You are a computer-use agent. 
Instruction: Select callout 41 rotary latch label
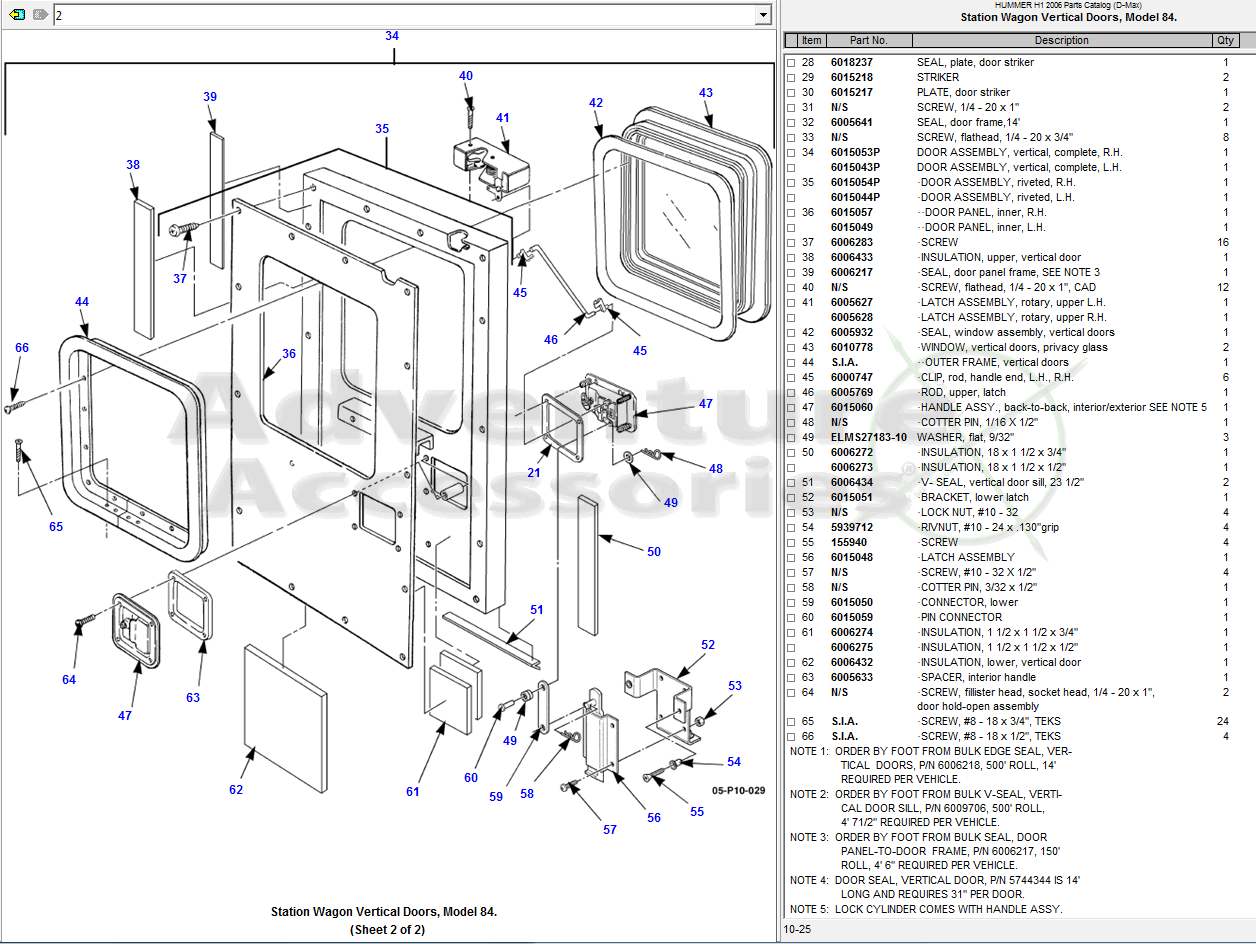[x=503, y=118]
